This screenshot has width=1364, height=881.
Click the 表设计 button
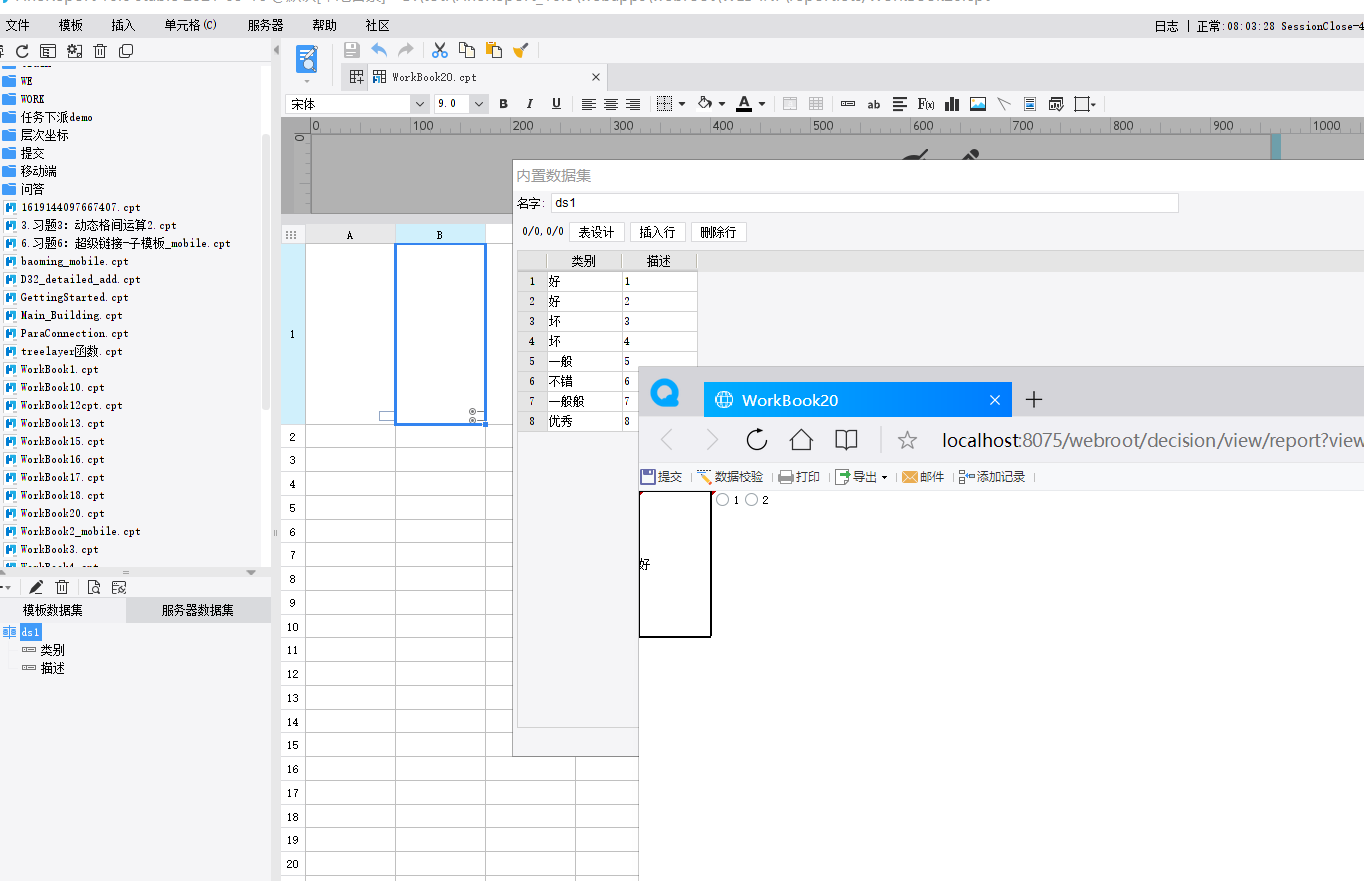click(597, 232)
